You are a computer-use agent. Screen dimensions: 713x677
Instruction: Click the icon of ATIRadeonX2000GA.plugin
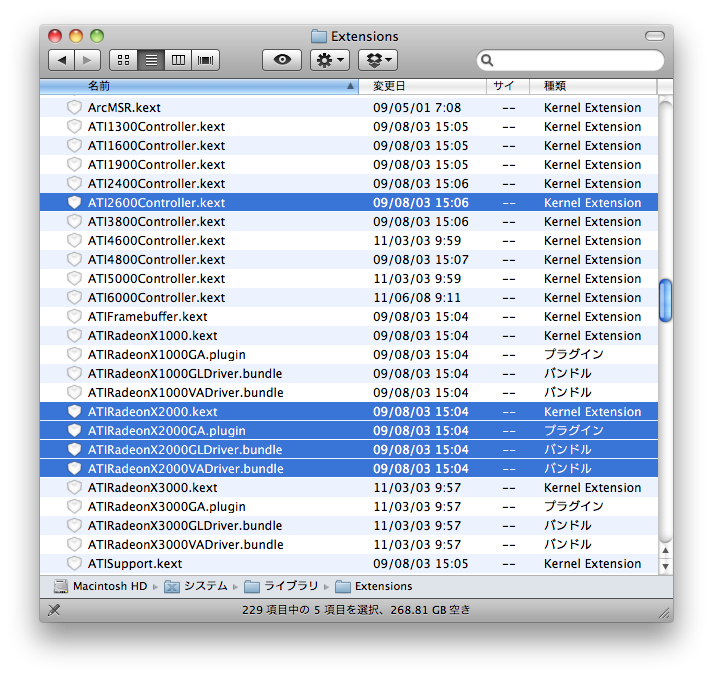[74, 431]
